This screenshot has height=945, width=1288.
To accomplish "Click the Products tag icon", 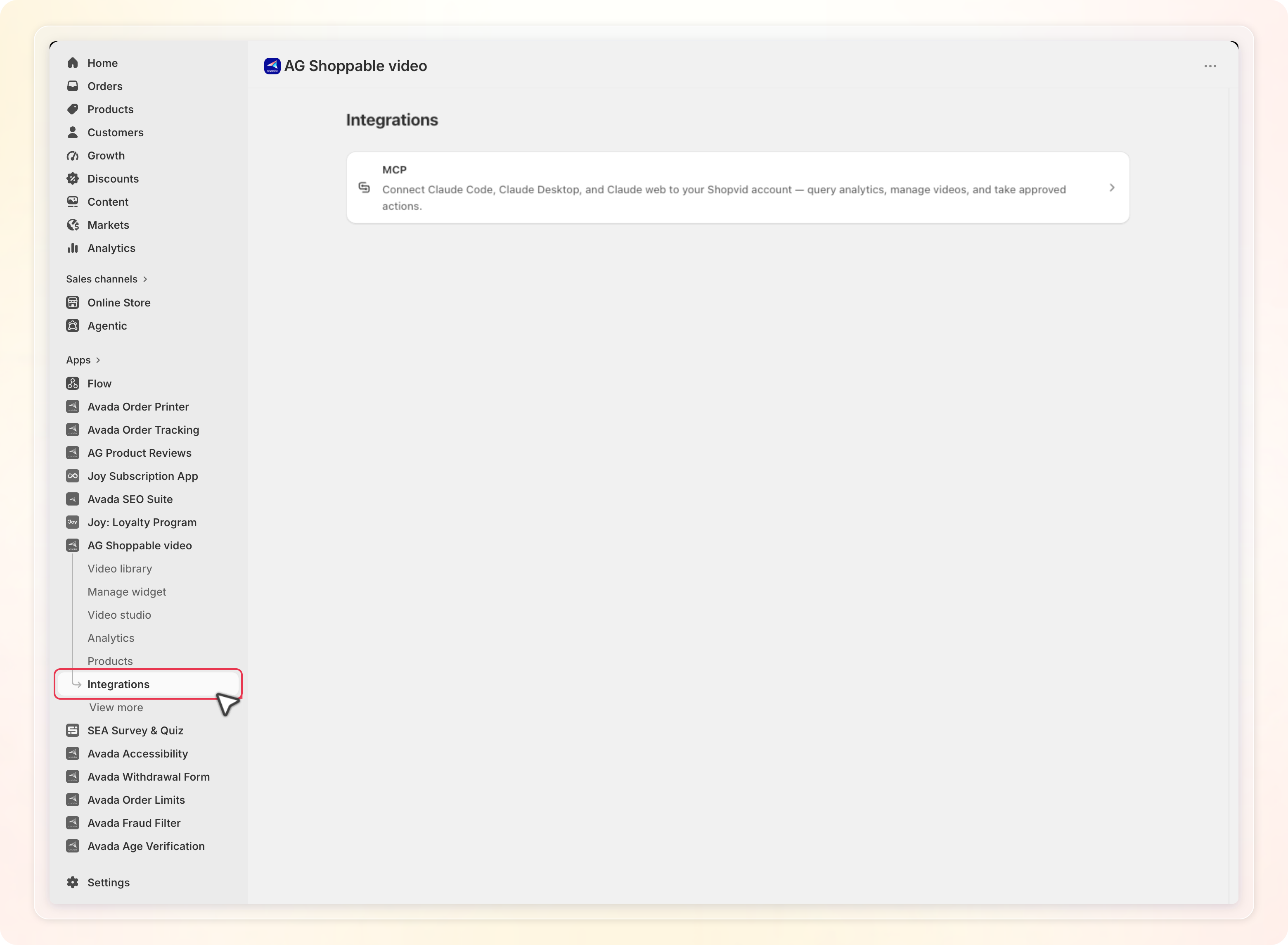I will tap(73, 109).
